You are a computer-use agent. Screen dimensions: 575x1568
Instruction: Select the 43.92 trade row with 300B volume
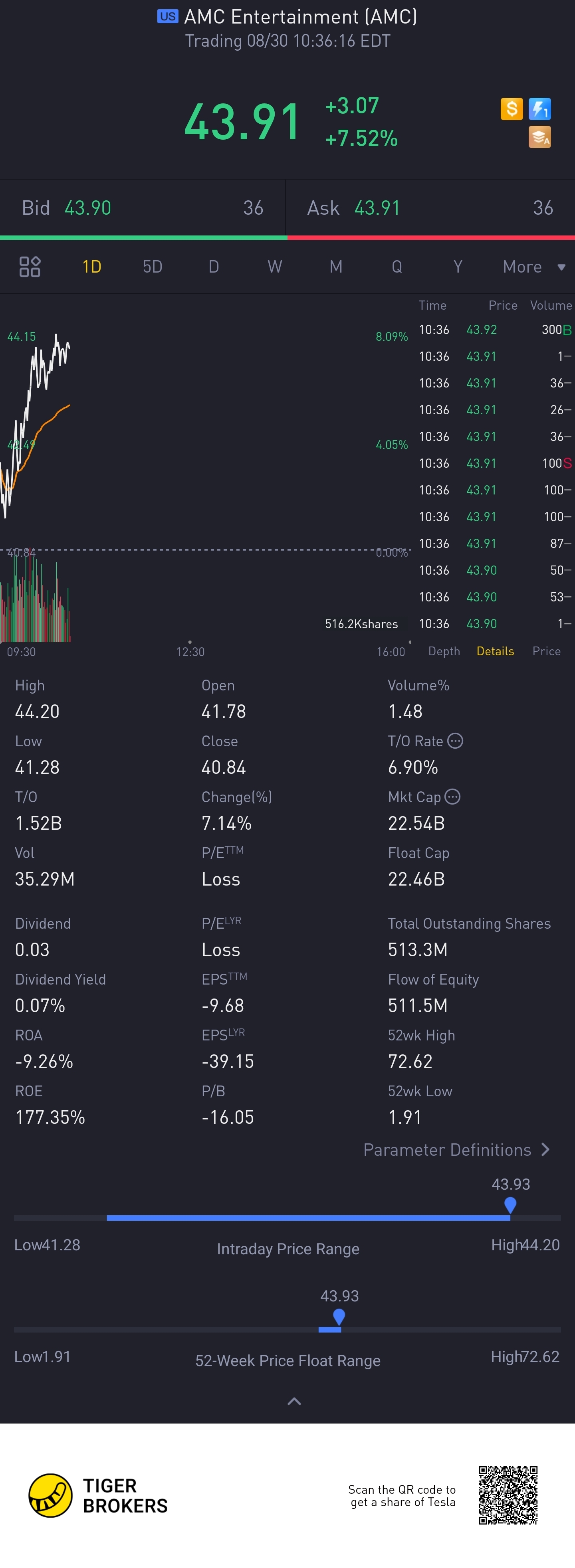coord(495,330)
